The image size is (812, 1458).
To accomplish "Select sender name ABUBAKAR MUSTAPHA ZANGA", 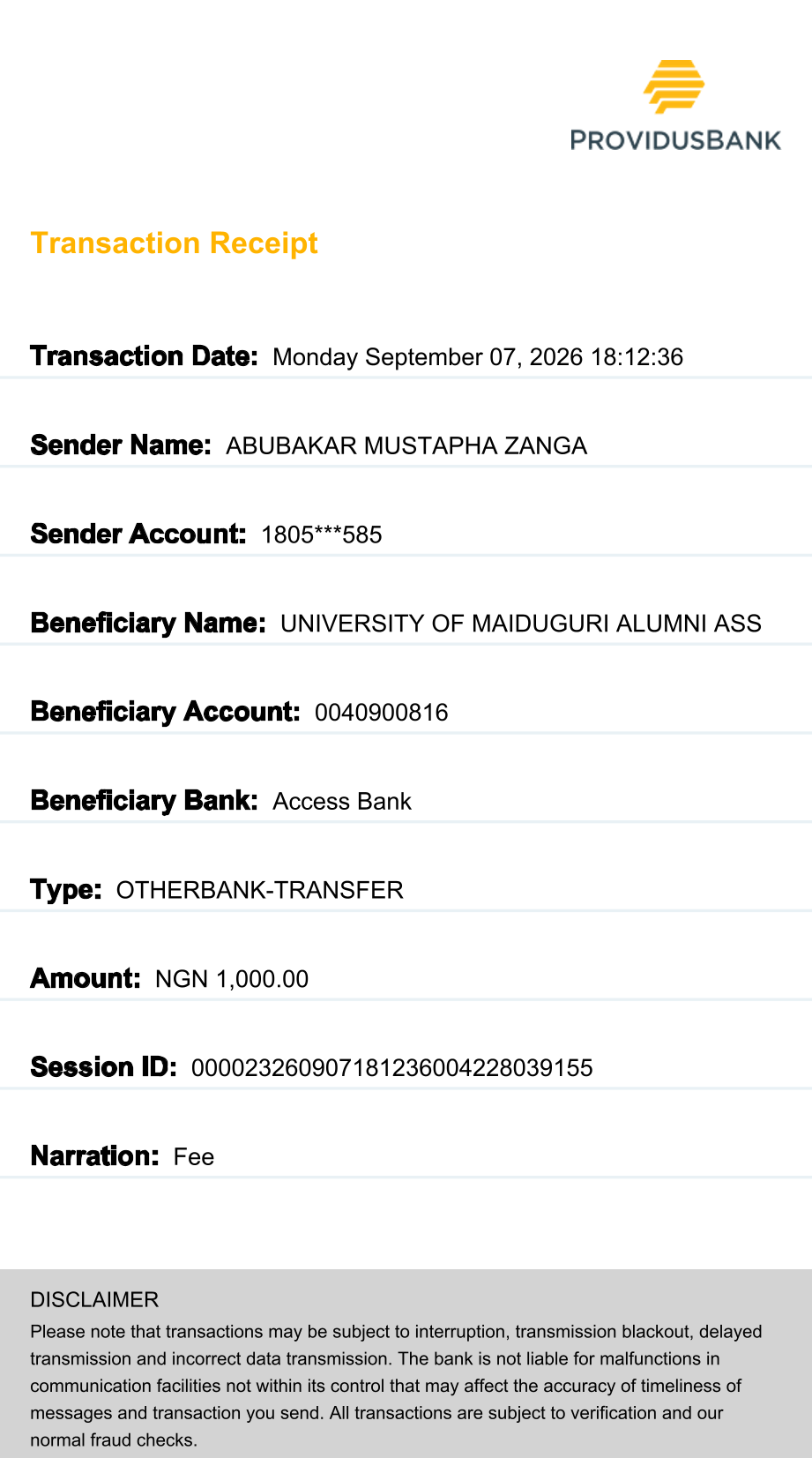I will tap(406, 446).
